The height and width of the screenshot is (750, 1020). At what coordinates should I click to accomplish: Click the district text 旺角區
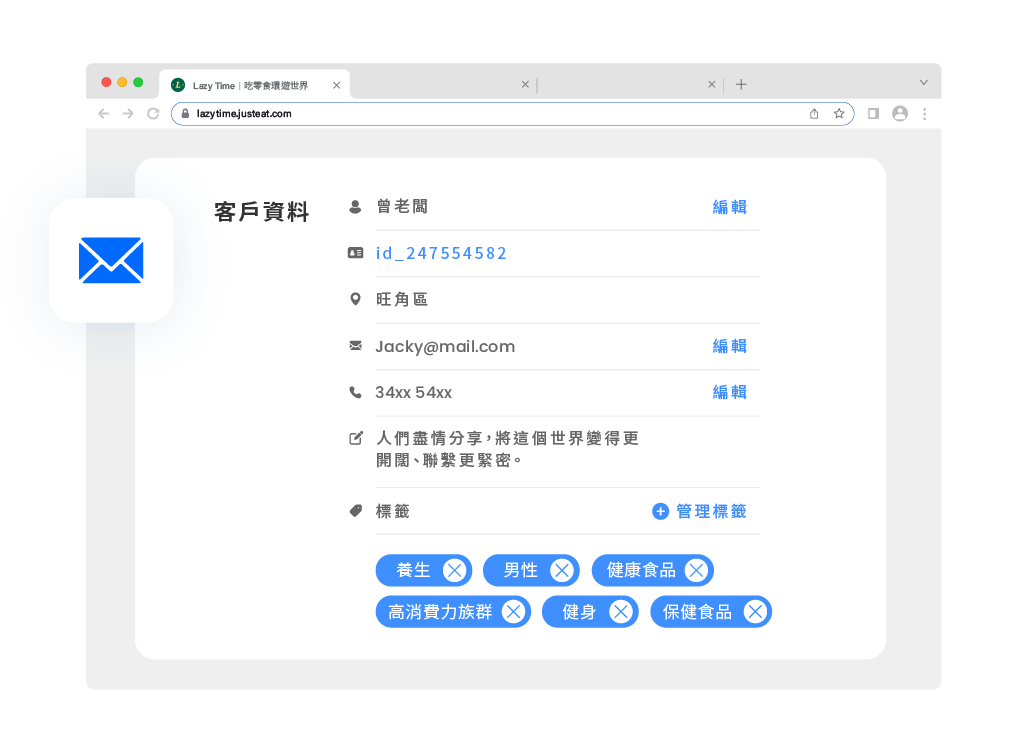402,299
